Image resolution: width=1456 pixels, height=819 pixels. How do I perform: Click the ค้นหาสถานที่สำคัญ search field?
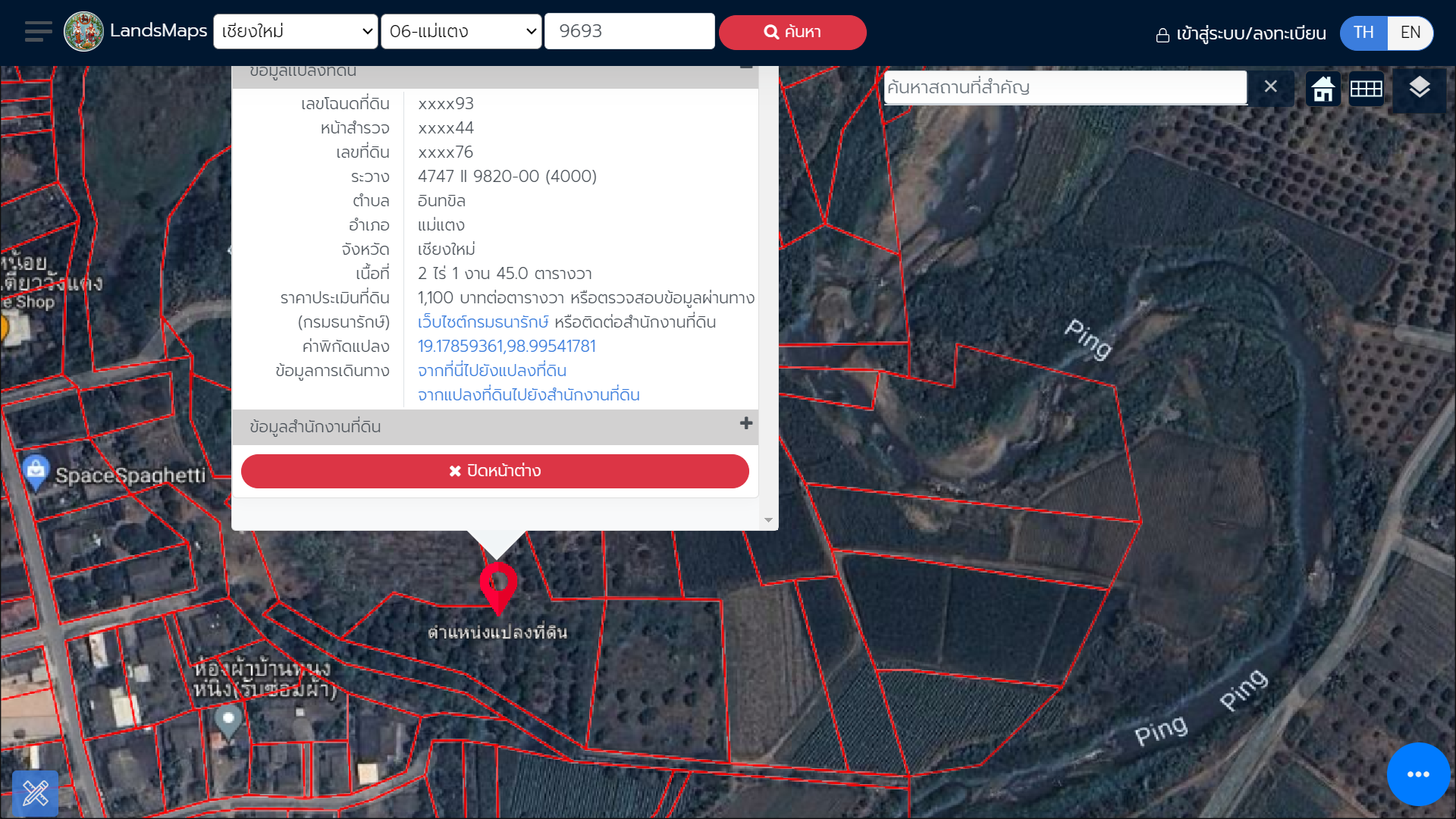[1065, 87]
